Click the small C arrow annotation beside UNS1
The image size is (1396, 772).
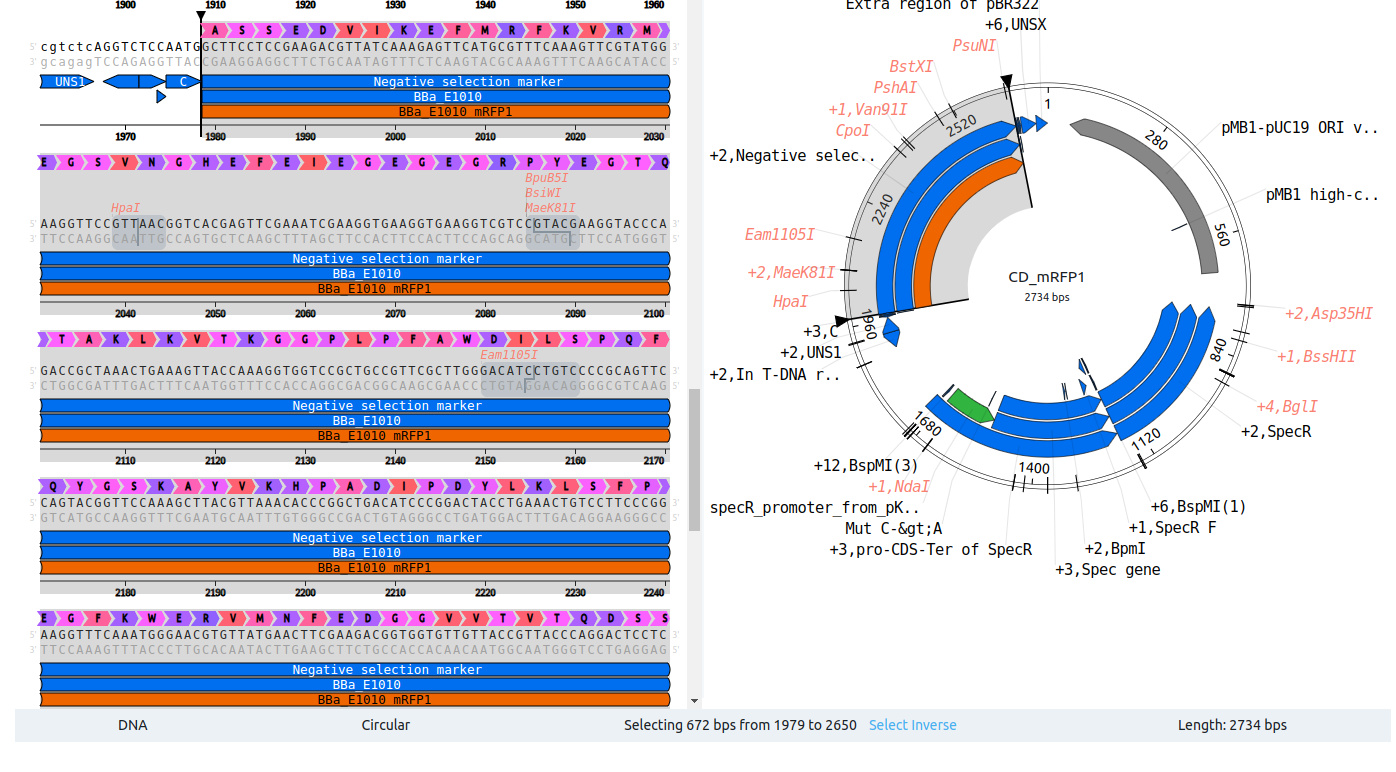click(183, 81)
